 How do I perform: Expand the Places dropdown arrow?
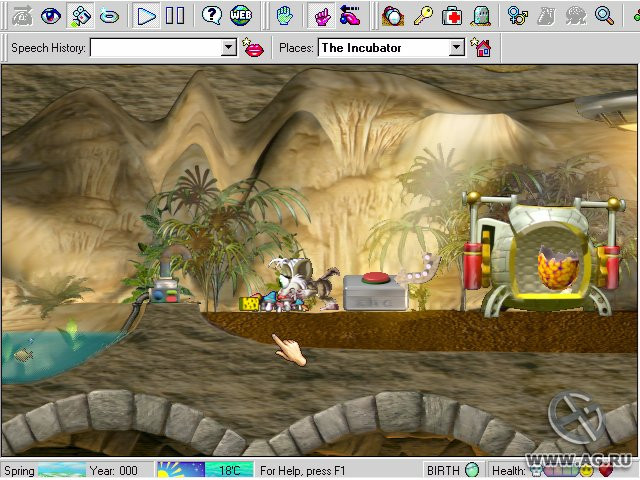click(x=457, y=48)
